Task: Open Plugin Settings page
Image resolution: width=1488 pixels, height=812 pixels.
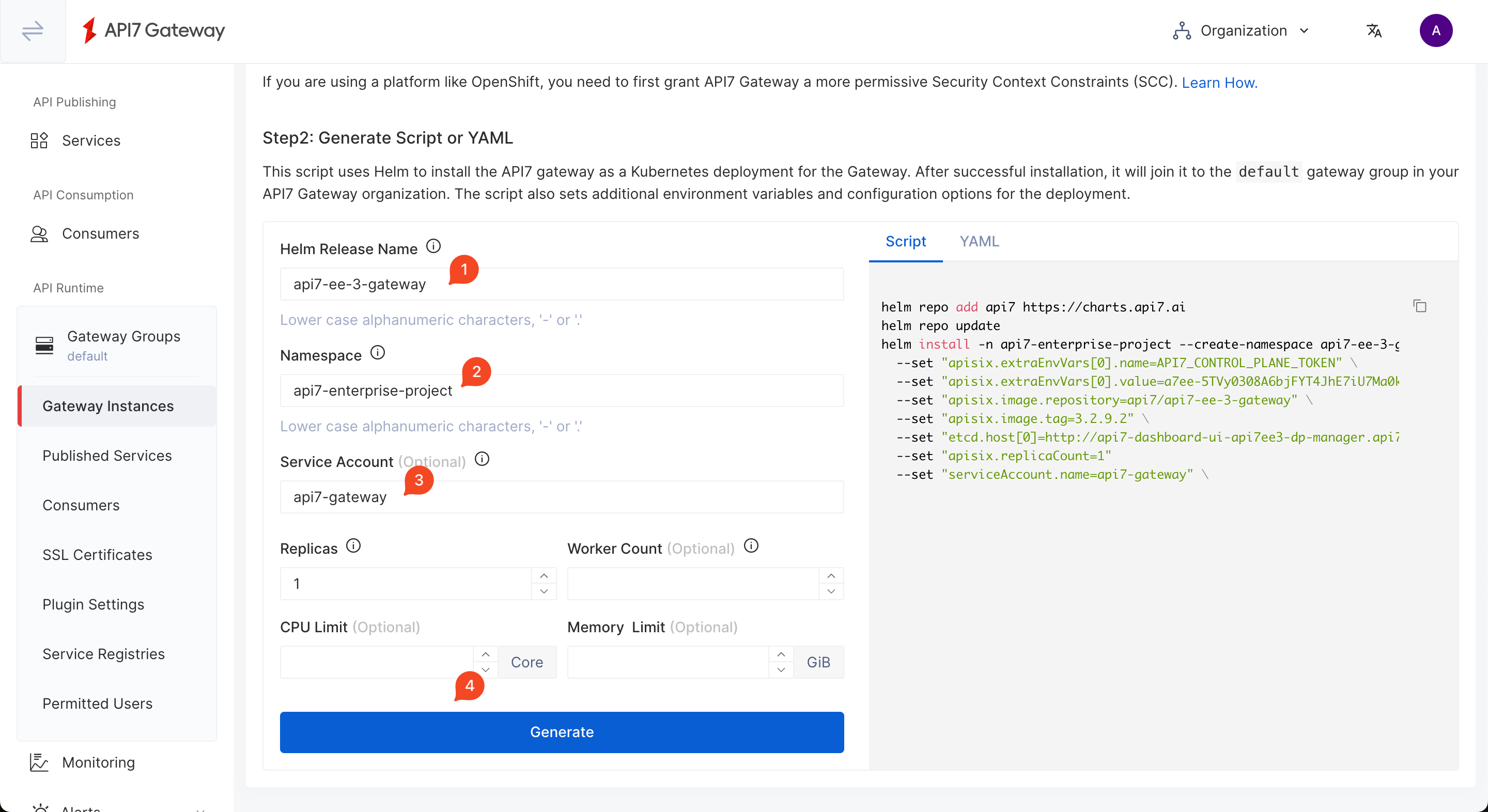Action: pyautogui.click(x=94, y=605)
